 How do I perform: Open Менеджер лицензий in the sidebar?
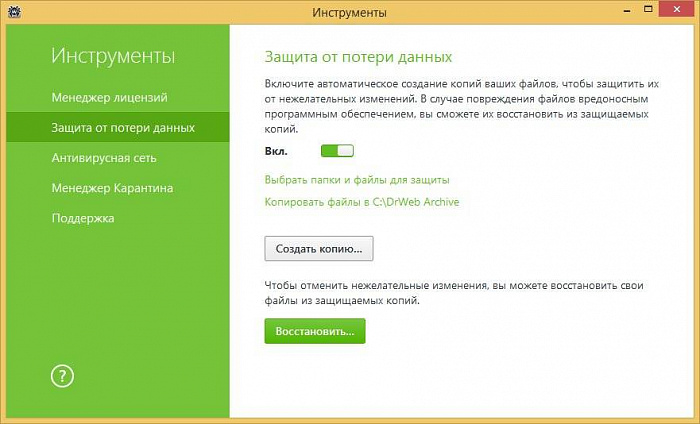(x=109, y=98)
